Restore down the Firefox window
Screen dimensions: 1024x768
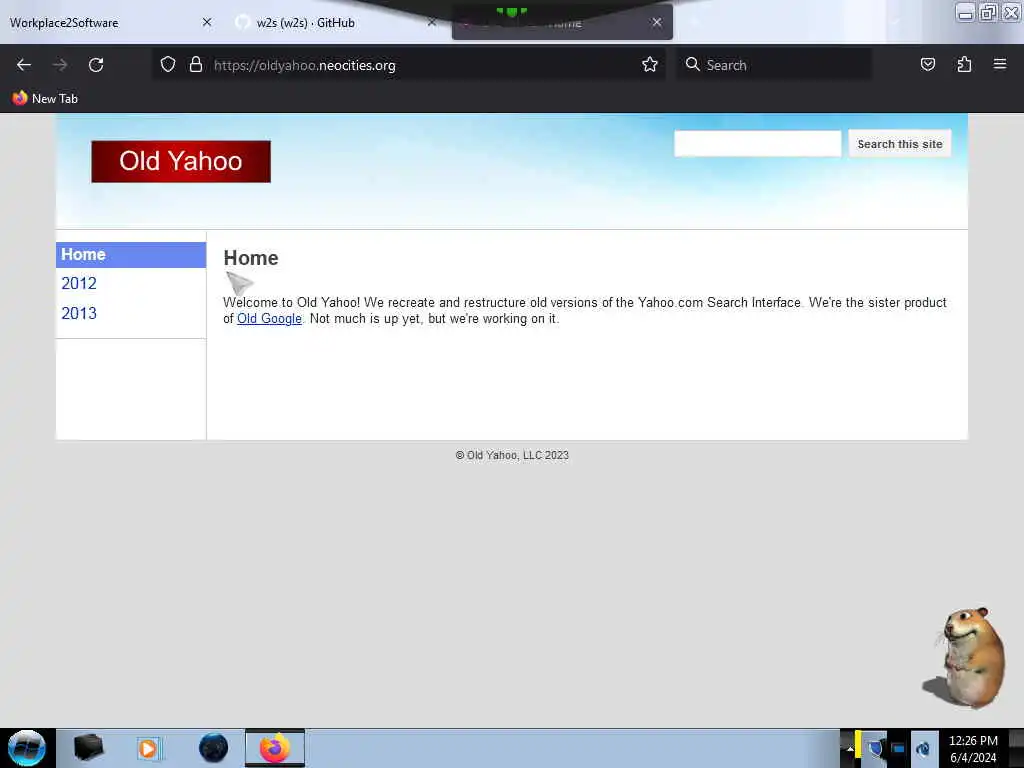[x=988, y=12]
